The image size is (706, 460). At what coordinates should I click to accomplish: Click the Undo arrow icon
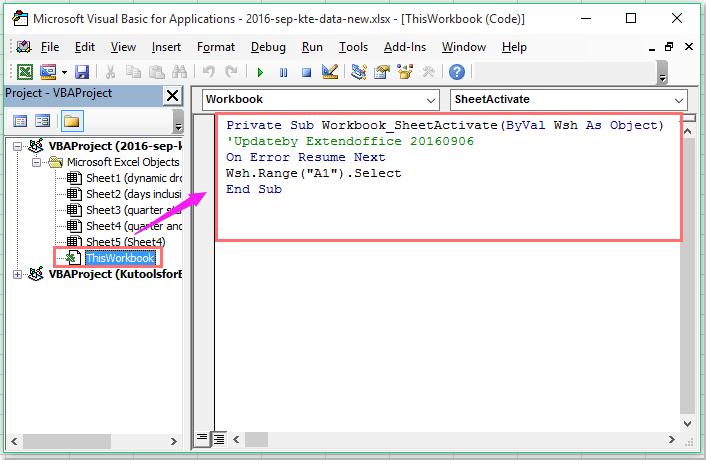point(208,72)
